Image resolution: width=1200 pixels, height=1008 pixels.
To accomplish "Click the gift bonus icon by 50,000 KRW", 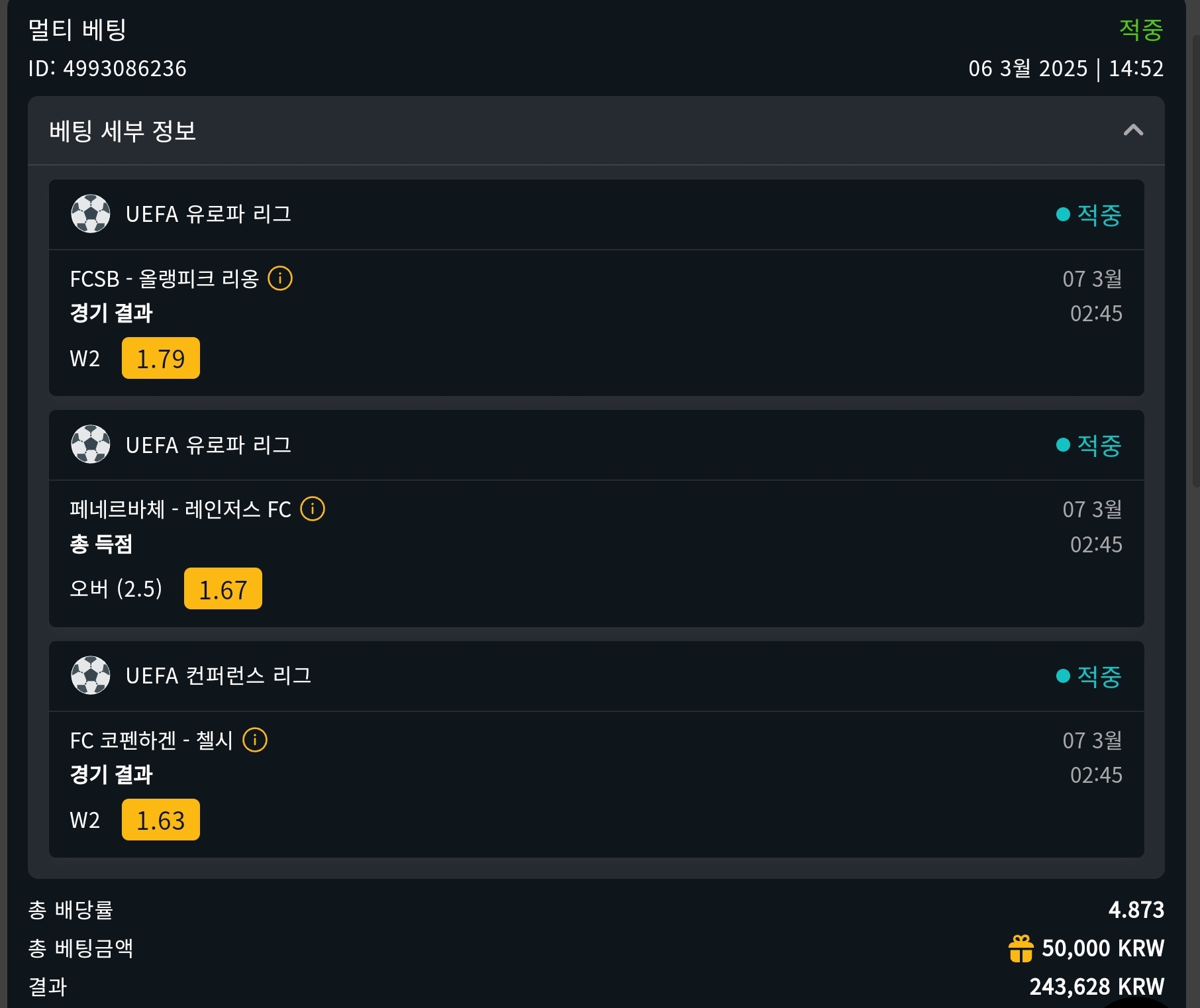I will 1021,948.
